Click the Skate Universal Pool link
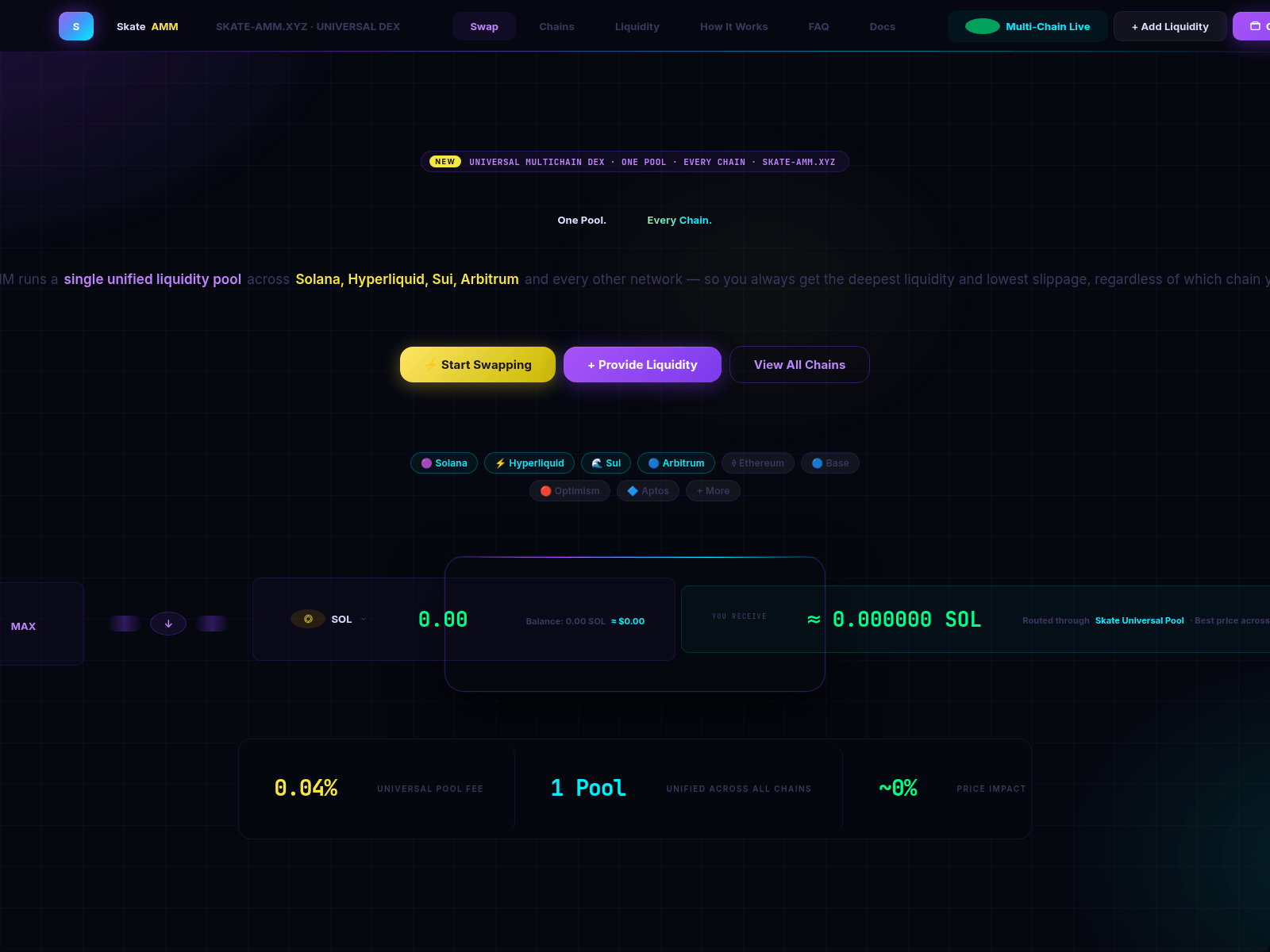1270x952 pixels. point(1140,620)
